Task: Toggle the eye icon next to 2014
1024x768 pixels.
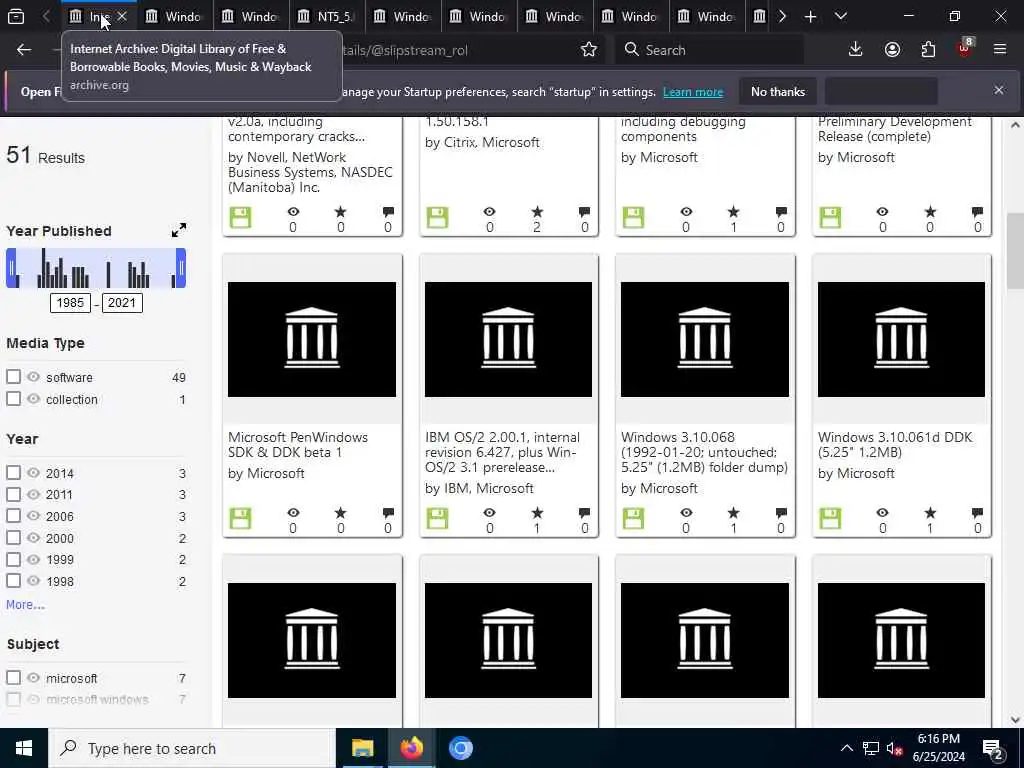Action: click(x=33, y=472)
